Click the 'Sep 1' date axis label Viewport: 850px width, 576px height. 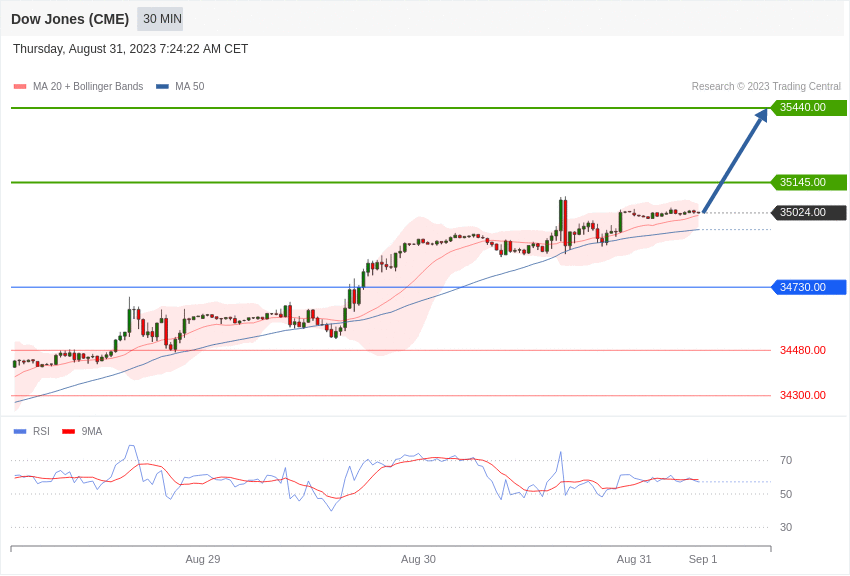point(703,559)
